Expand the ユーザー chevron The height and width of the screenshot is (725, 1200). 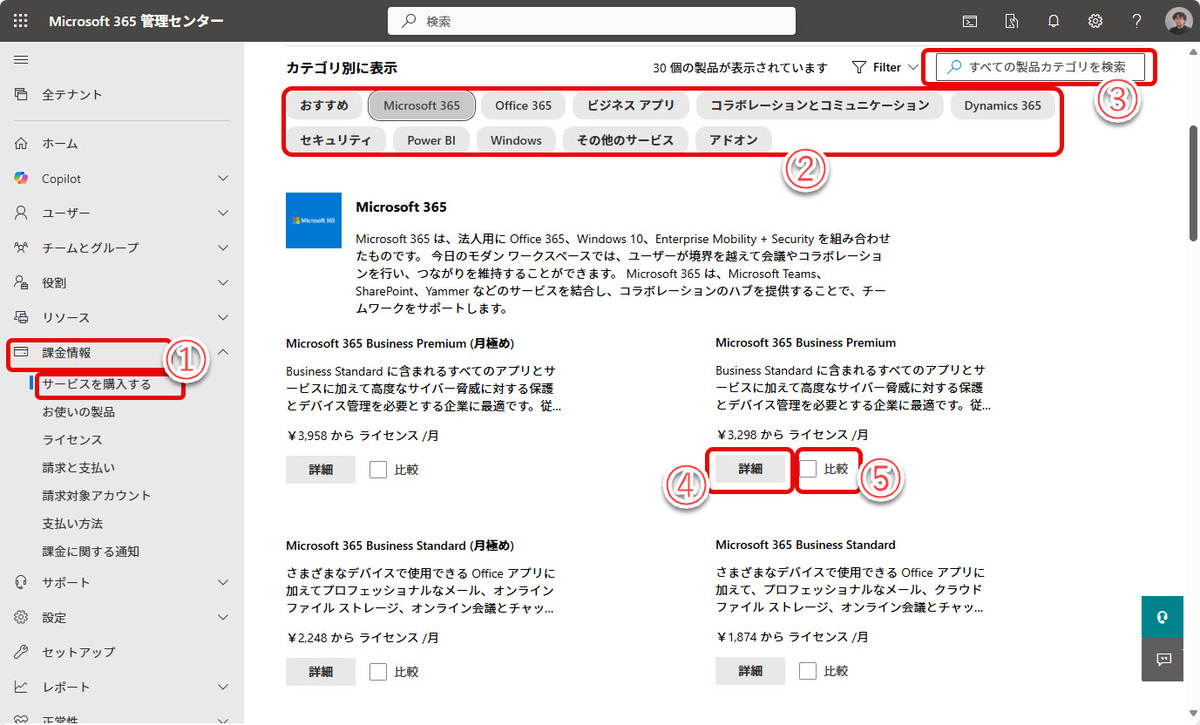click(x=223, y=213)
